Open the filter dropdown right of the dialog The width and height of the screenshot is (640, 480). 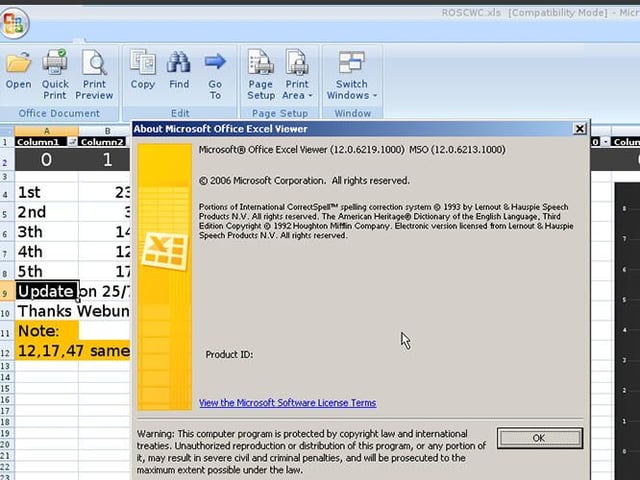(x=605, y=142)
